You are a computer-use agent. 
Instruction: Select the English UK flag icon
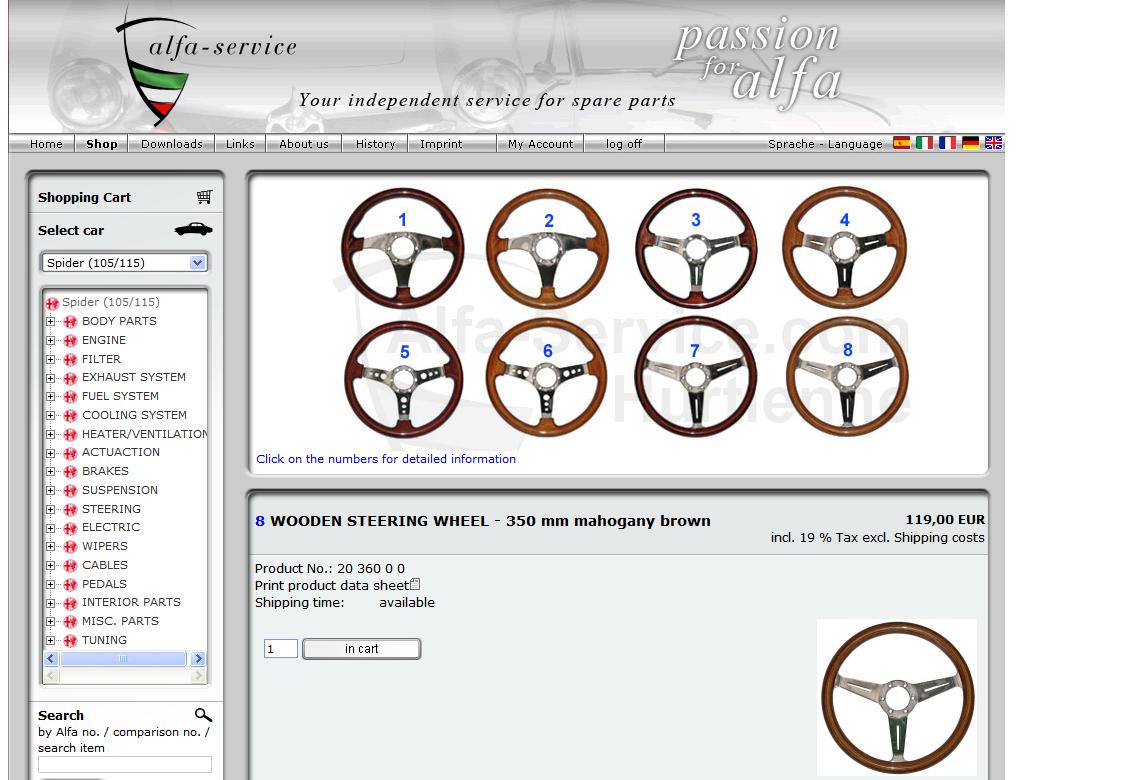click(993, 143)
